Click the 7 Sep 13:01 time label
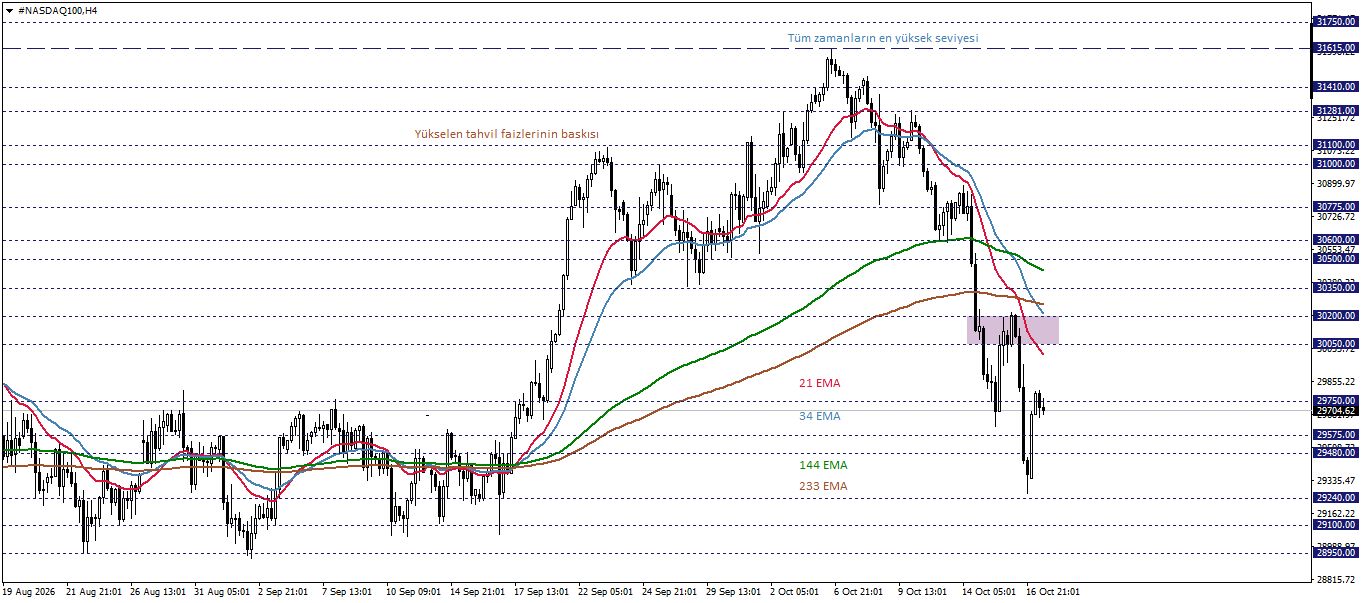Screen dimensions: 1362x603 [347, 592]
